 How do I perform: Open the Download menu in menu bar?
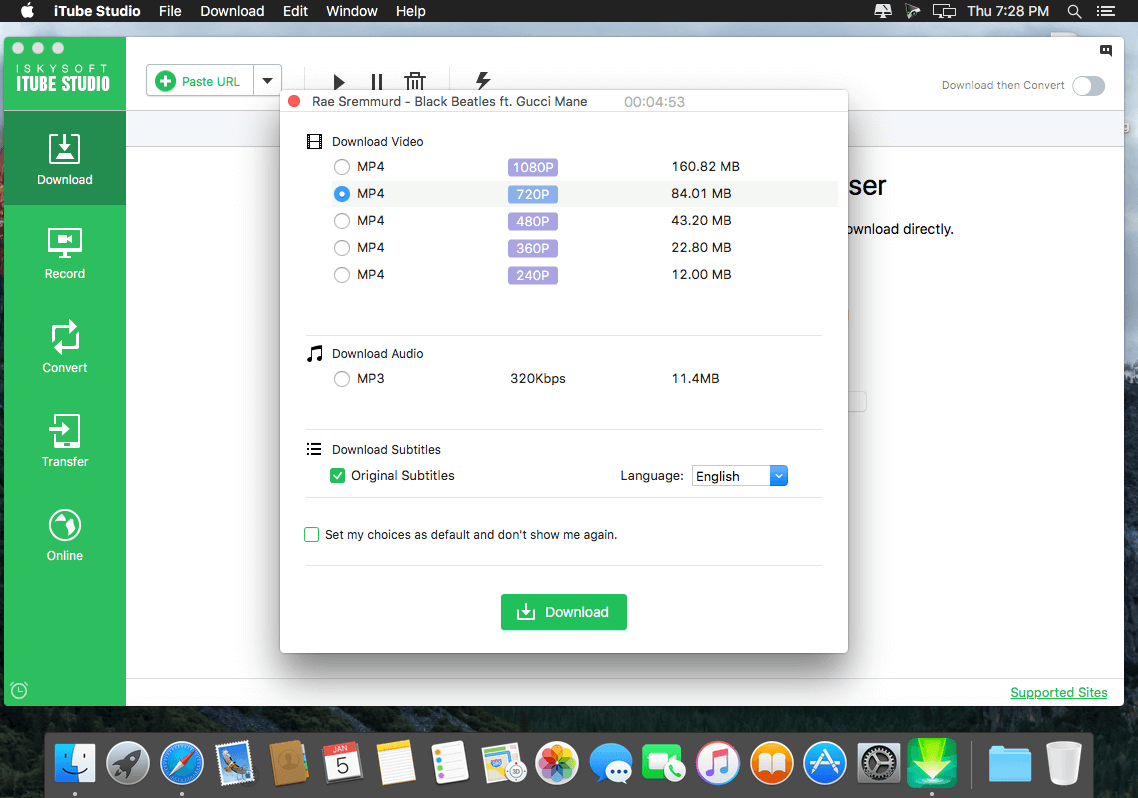(x=232, y=11)
